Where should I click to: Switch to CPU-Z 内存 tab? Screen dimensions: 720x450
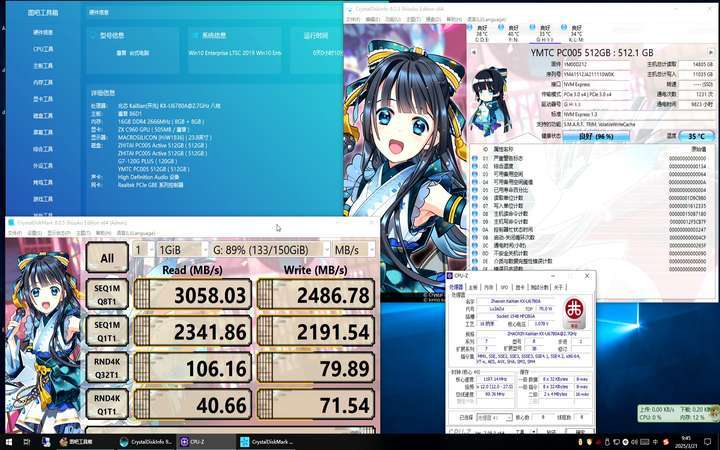click(x=488, y=287)
